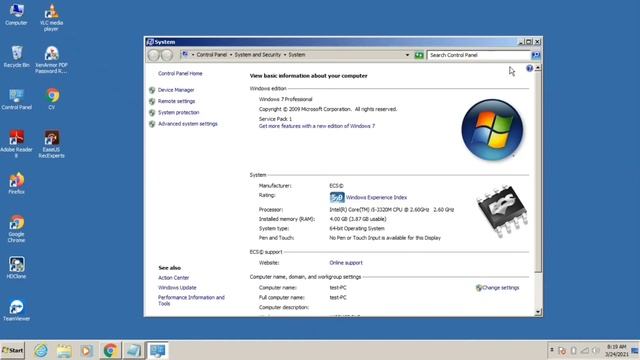Open Advanced system settings
Viewport: 640px width, 360px height.
pos(188,124)
